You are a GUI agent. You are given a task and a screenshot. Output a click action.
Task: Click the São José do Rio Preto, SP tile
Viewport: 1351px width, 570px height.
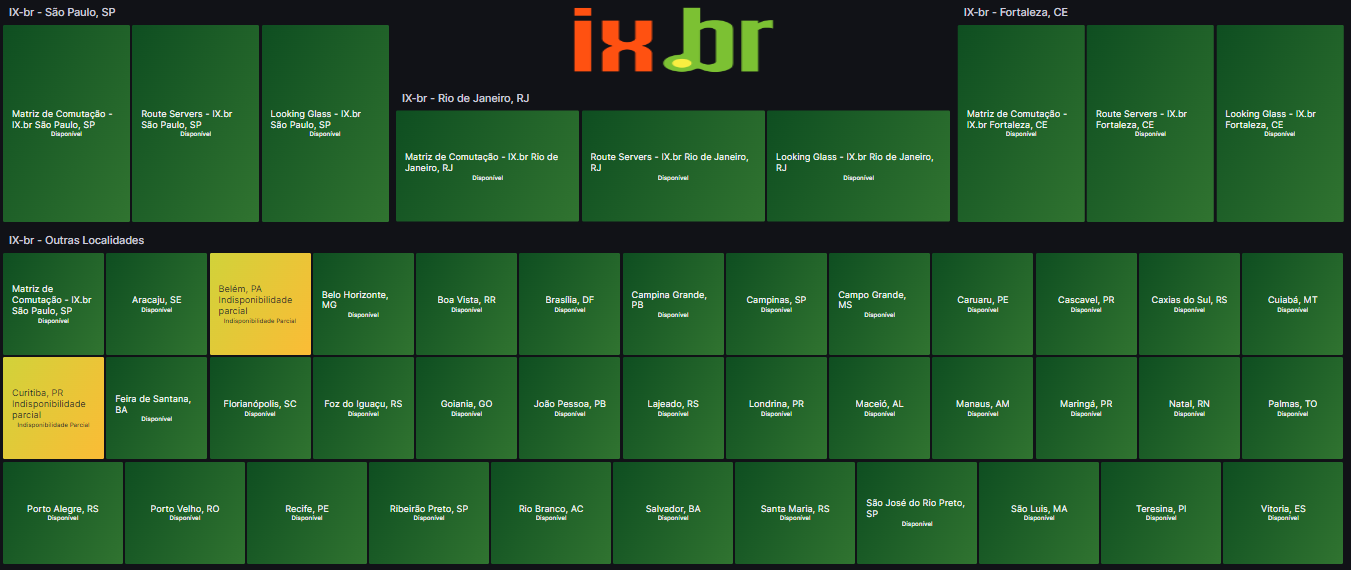(917, 513)
